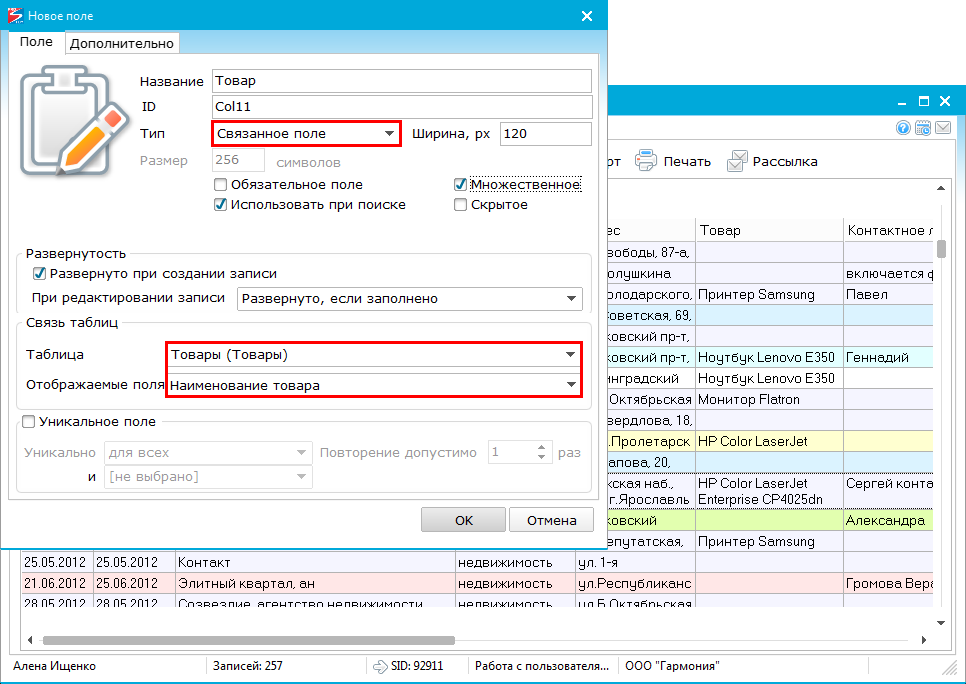The height and width of the screenshot is (684, 966).
Task: Increase Повторение допустимо spinner value
Action: pyautogui.click(x=541, y=448)
